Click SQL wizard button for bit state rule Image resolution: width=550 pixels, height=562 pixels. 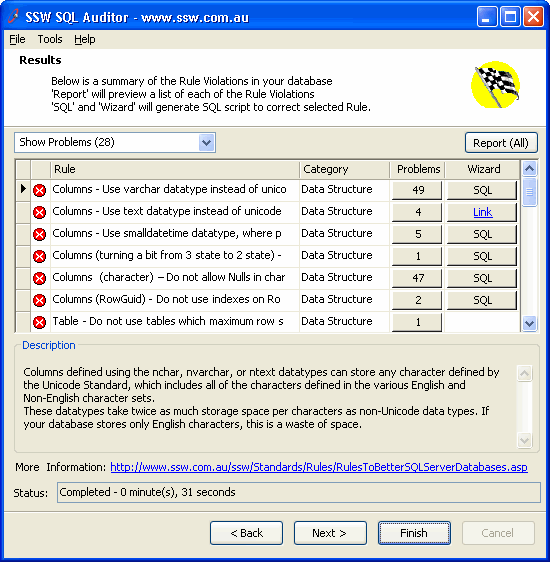tap(482, 256)
